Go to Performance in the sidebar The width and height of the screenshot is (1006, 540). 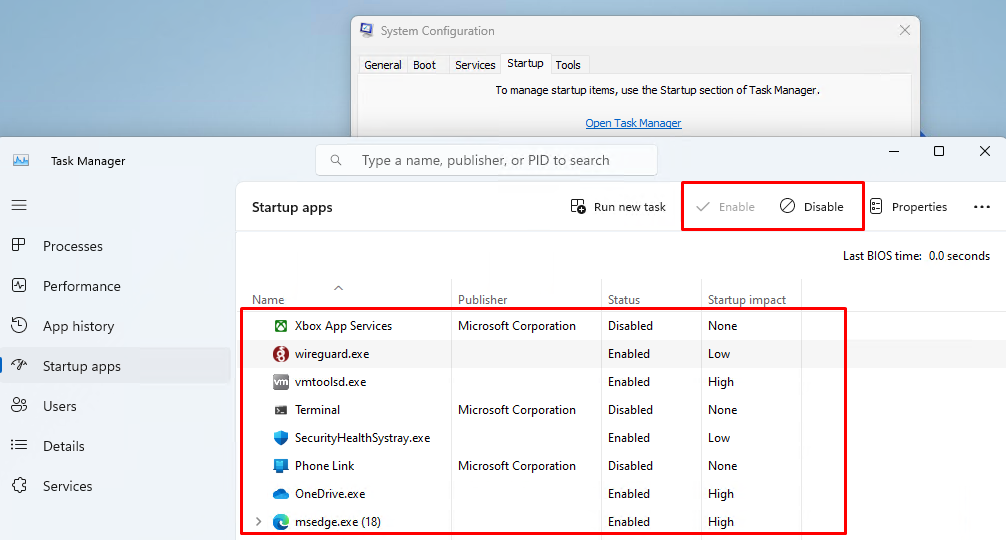pyautogui.click(x=81, y=286)
